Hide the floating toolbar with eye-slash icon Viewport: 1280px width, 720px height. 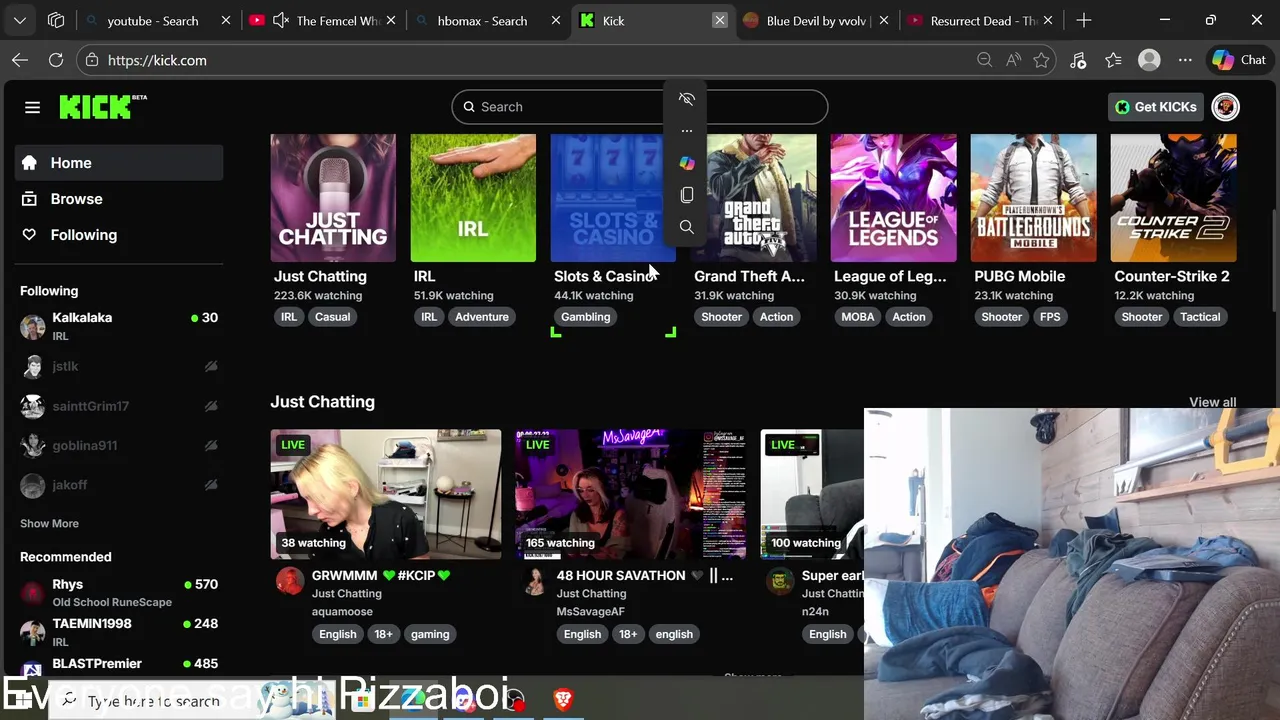(x=687, y=99)
